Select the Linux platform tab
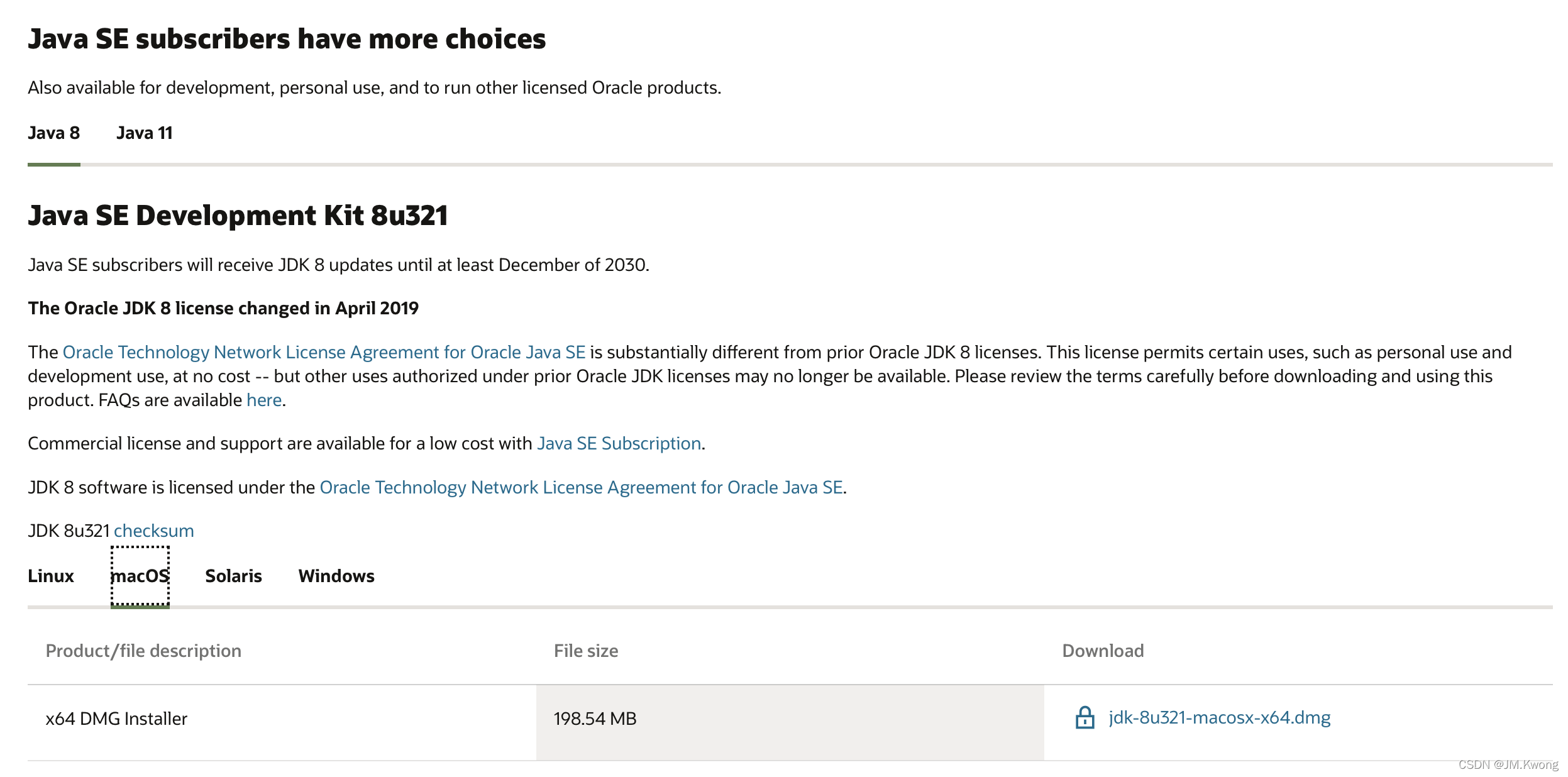Viewport: 1568px width, 777px height. [x=51, y=576]
